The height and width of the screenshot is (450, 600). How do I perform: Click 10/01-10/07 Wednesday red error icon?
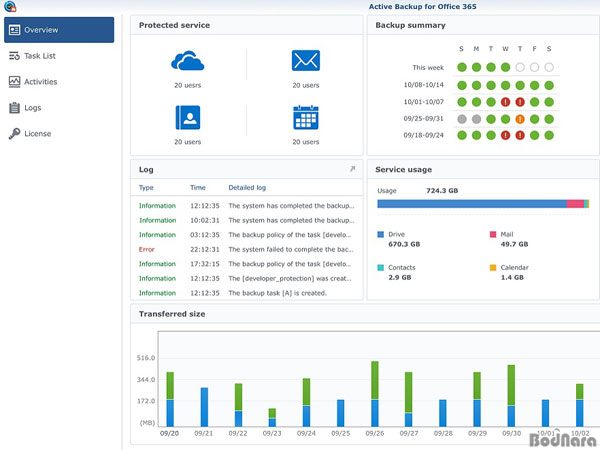tap(505, 102)
